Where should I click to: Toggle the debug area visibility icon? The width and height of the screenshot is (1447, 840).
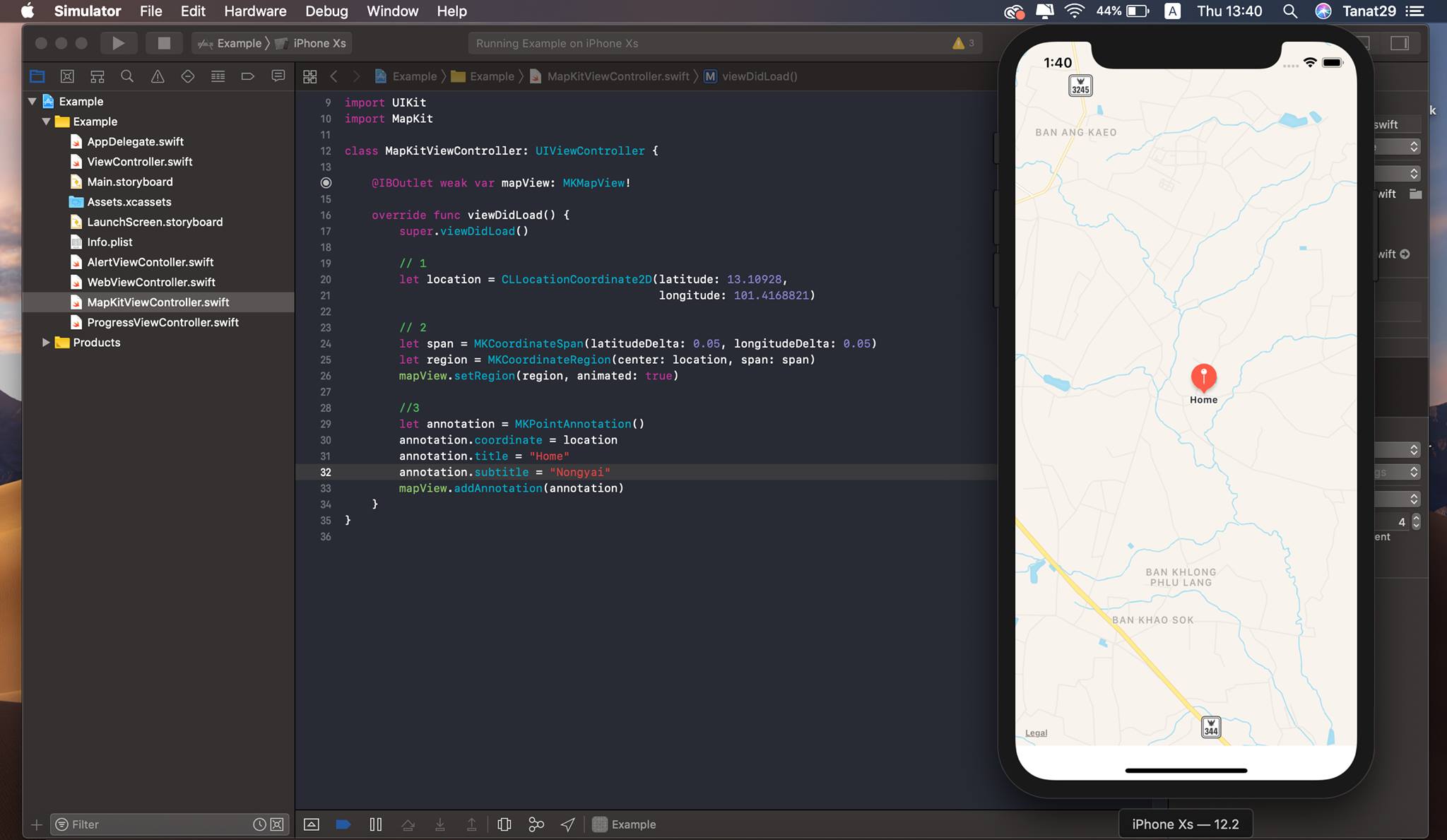pos(312,824)
